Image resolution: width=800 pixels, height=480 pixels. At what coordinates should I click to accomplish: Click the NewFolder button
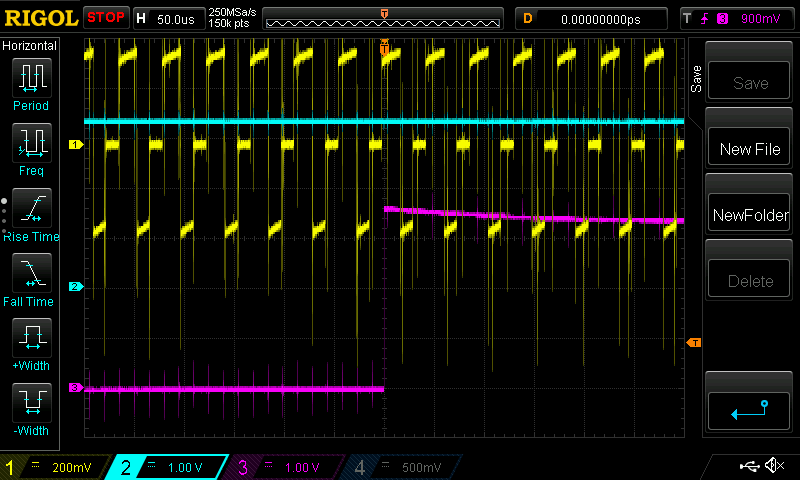pyautogui.click(x=749, y=213)
